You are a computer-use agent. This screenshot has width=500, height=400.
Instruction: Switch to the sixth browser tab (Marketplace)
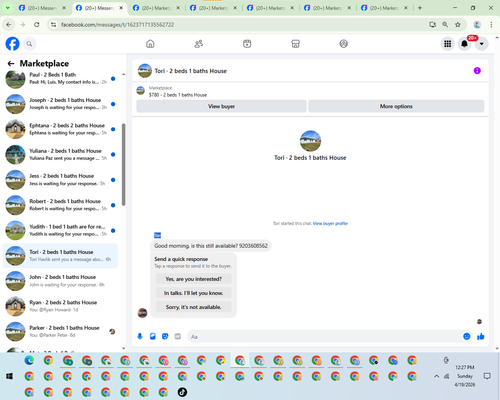point(327,8)
